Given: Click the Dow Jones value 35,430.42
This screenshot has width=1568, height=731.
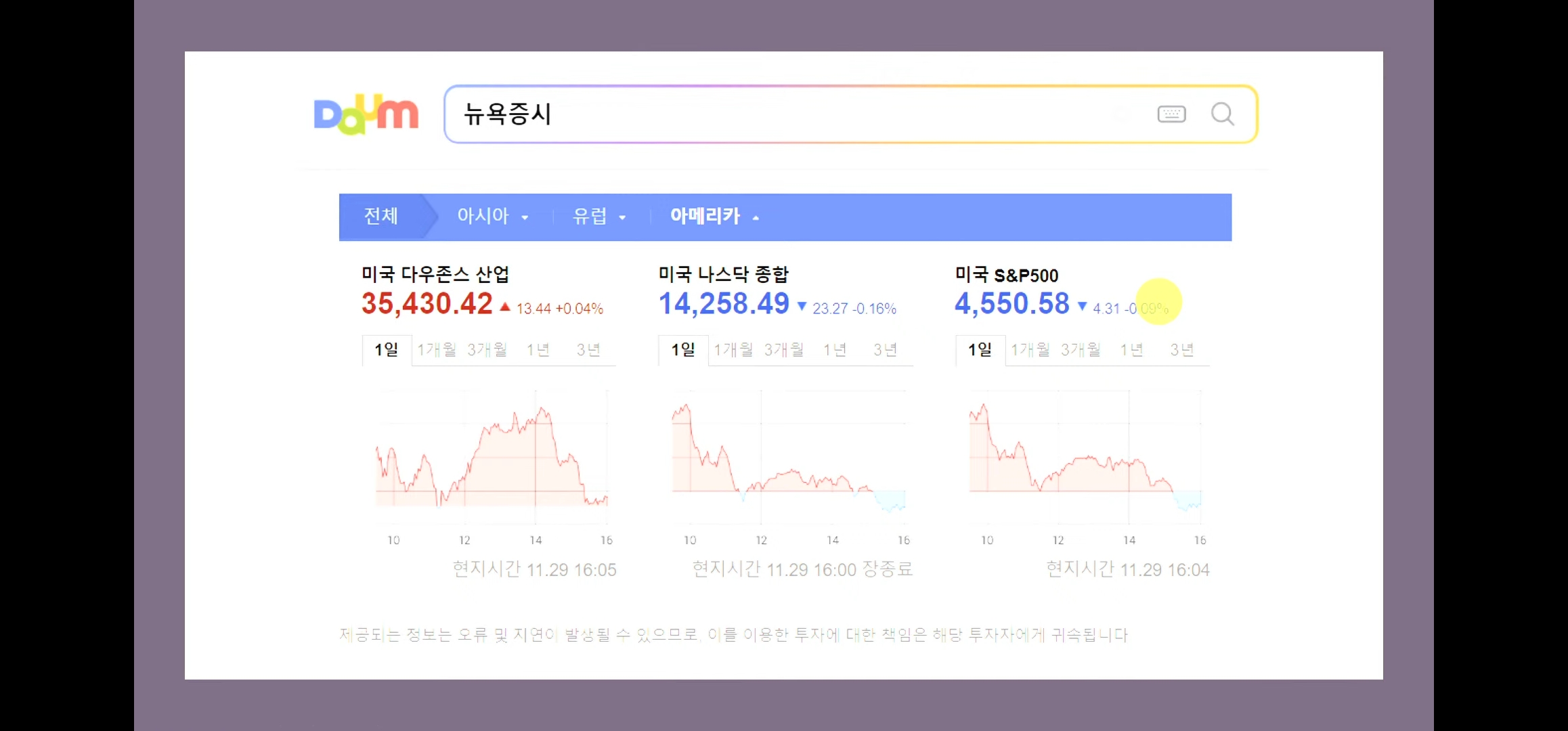Looking at the screenshot, I should coord(427,303).
